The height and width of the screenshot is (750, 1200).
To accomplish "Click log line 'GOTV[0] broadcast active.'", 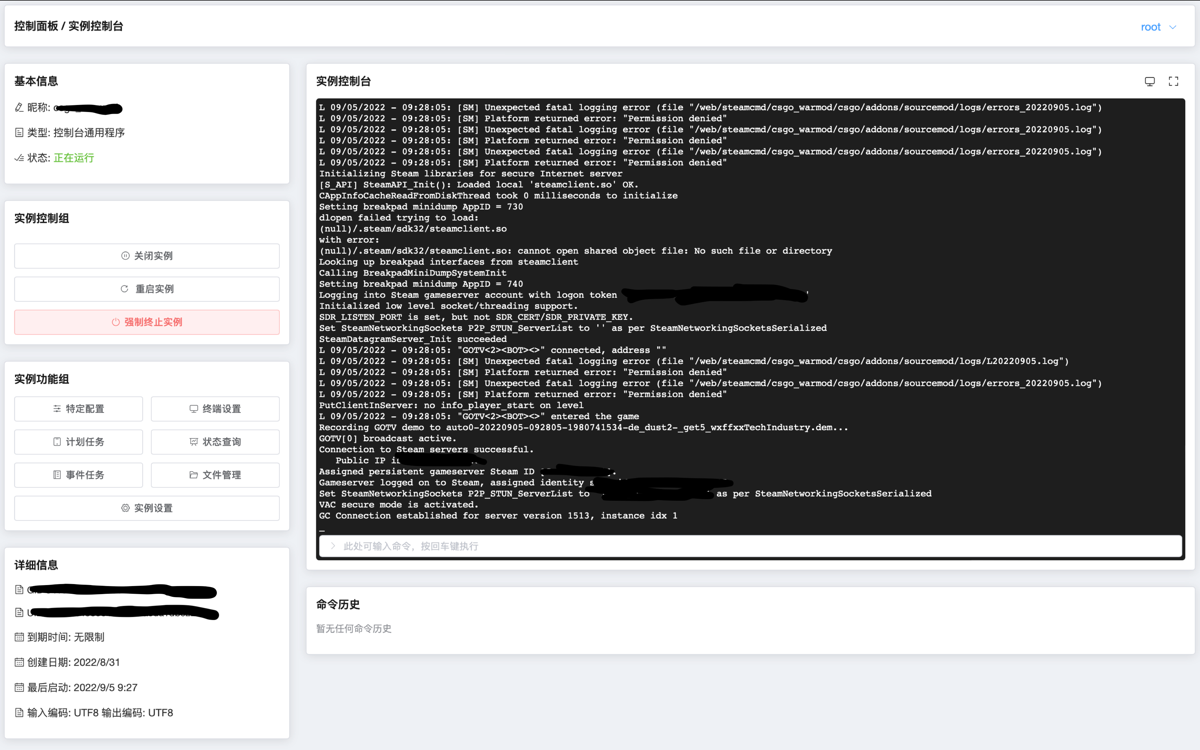I will tap(388, 438).
